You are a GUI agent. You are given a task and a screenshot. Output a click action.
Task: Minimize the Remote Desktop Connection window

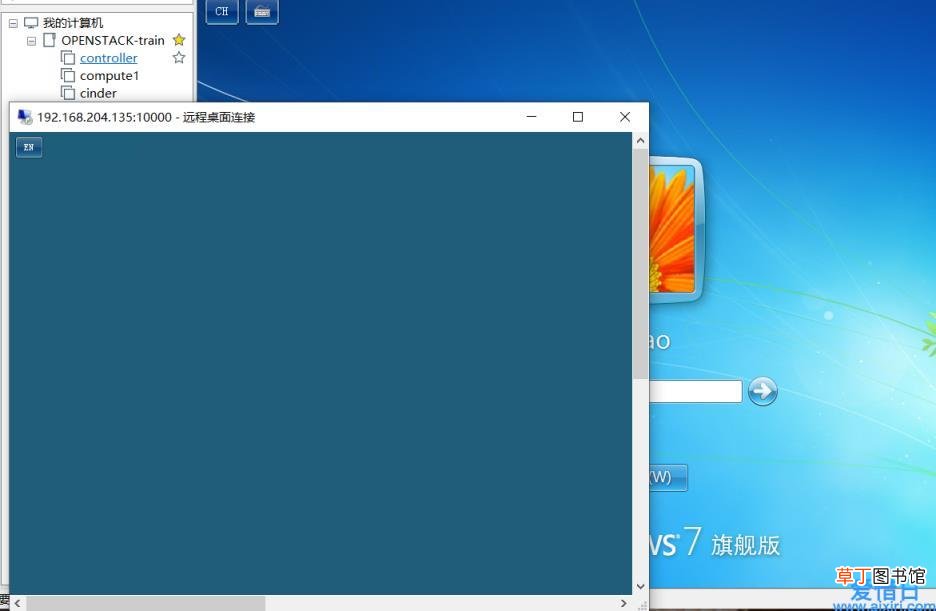coord(531,117)
